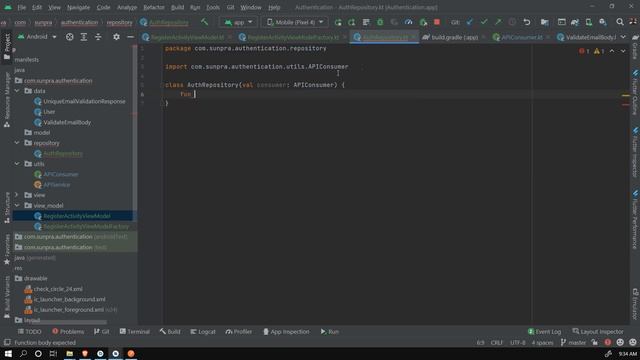Image resolution: width=640 pixels, height=360 pixels.
Task: Open the Logcat tool window button
Action: (x=203, y=331)
